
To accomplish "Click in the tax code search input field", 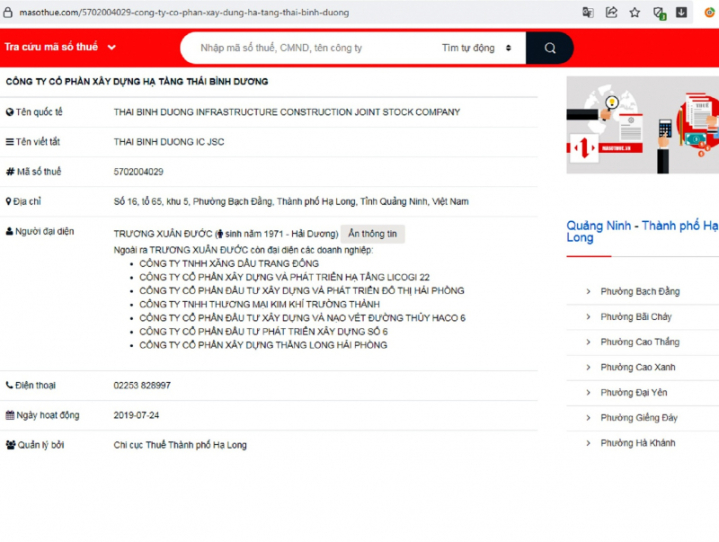I will pyautogui.click(x=310, y=48).
